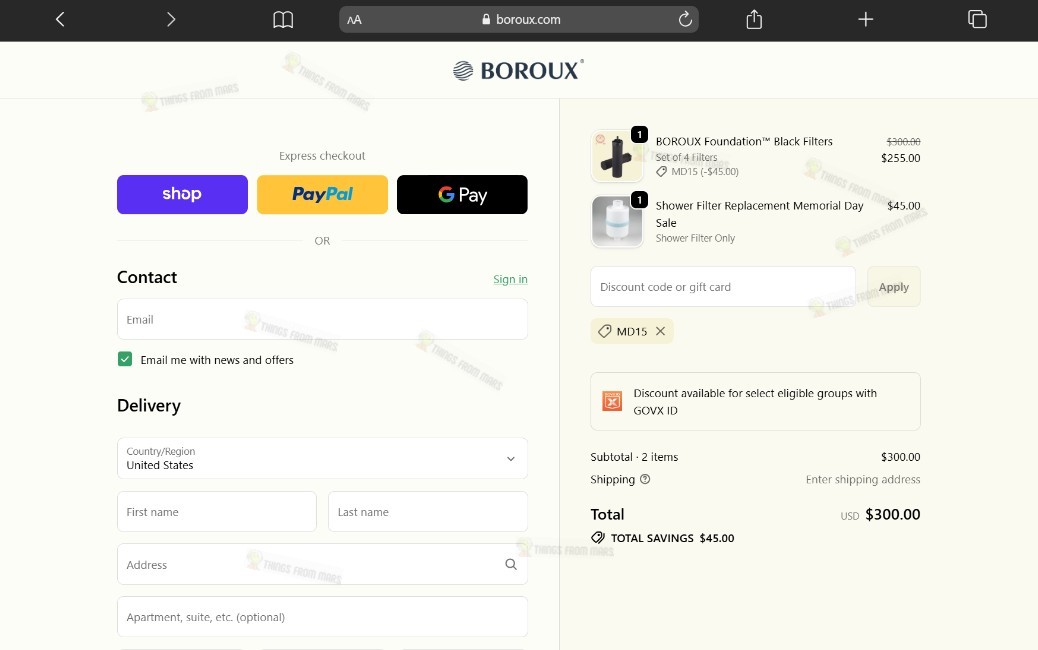The width and height of the screenshot is (1038, 650).
Task: Click the 'Set of 4 Filters' variant text
Action: [686, 157]
